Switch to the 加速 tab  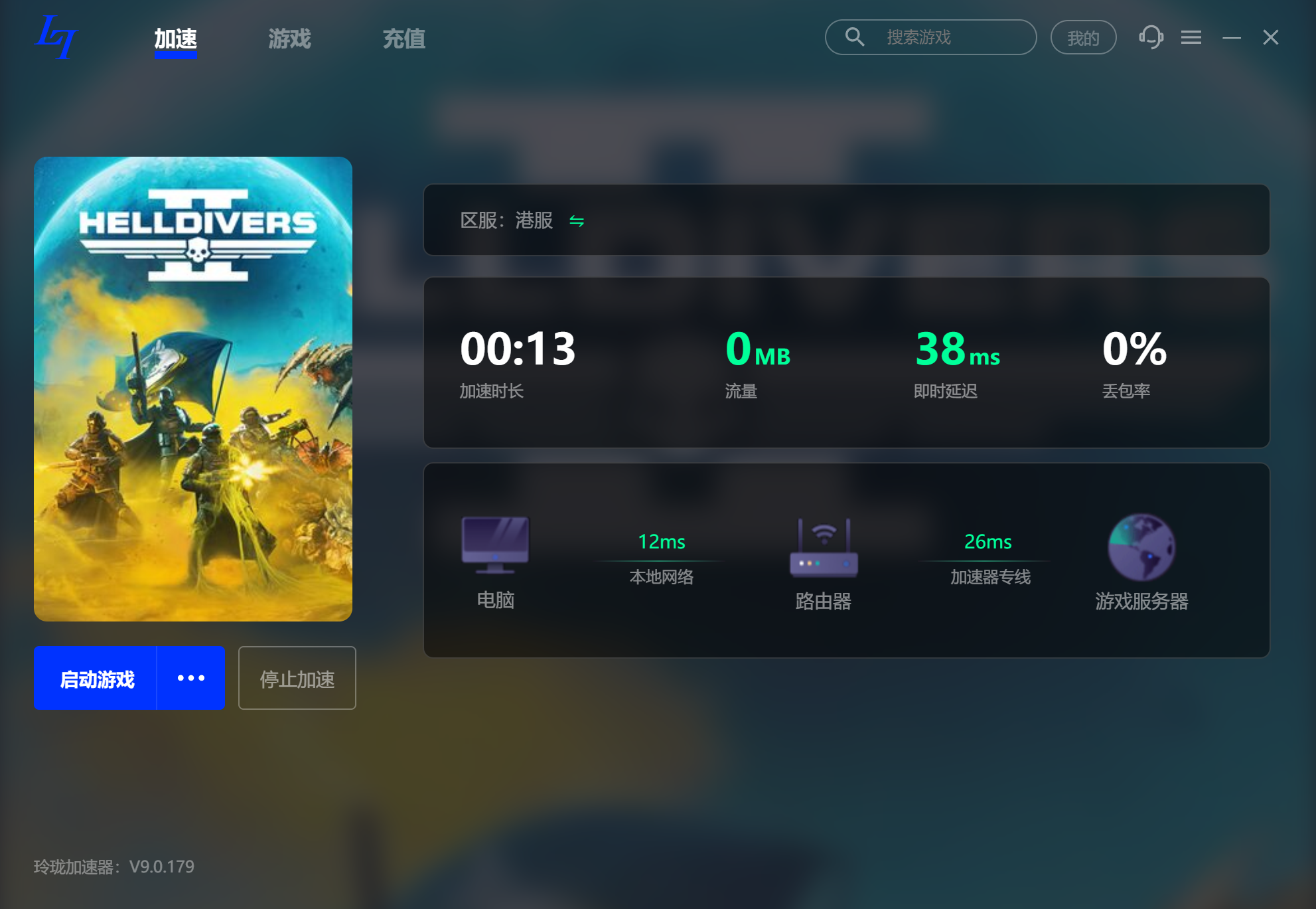[x=176, y=39]
